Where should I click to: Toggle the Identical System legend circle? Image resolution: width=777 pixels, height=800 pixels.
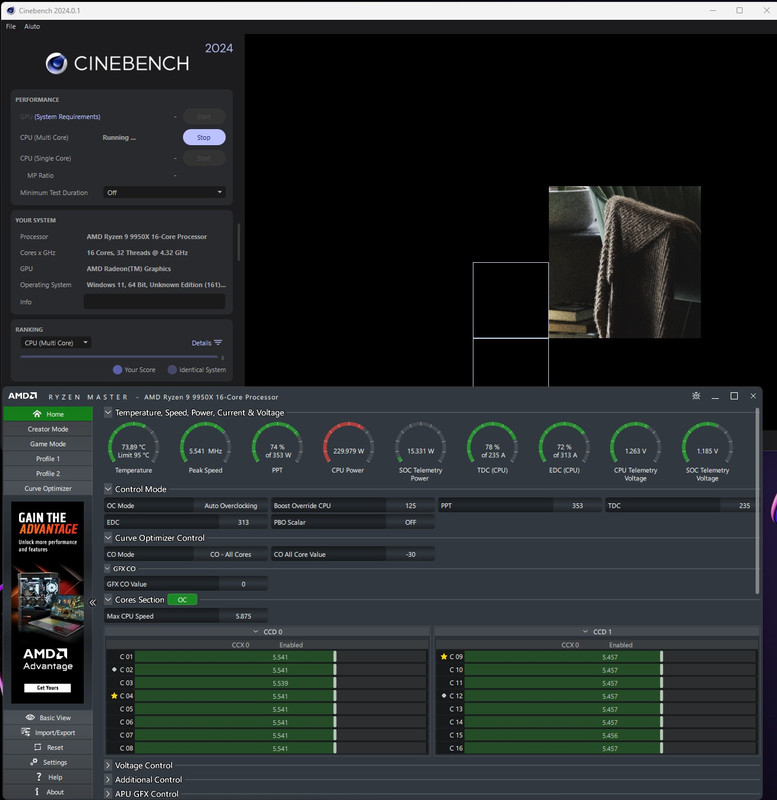172,369
